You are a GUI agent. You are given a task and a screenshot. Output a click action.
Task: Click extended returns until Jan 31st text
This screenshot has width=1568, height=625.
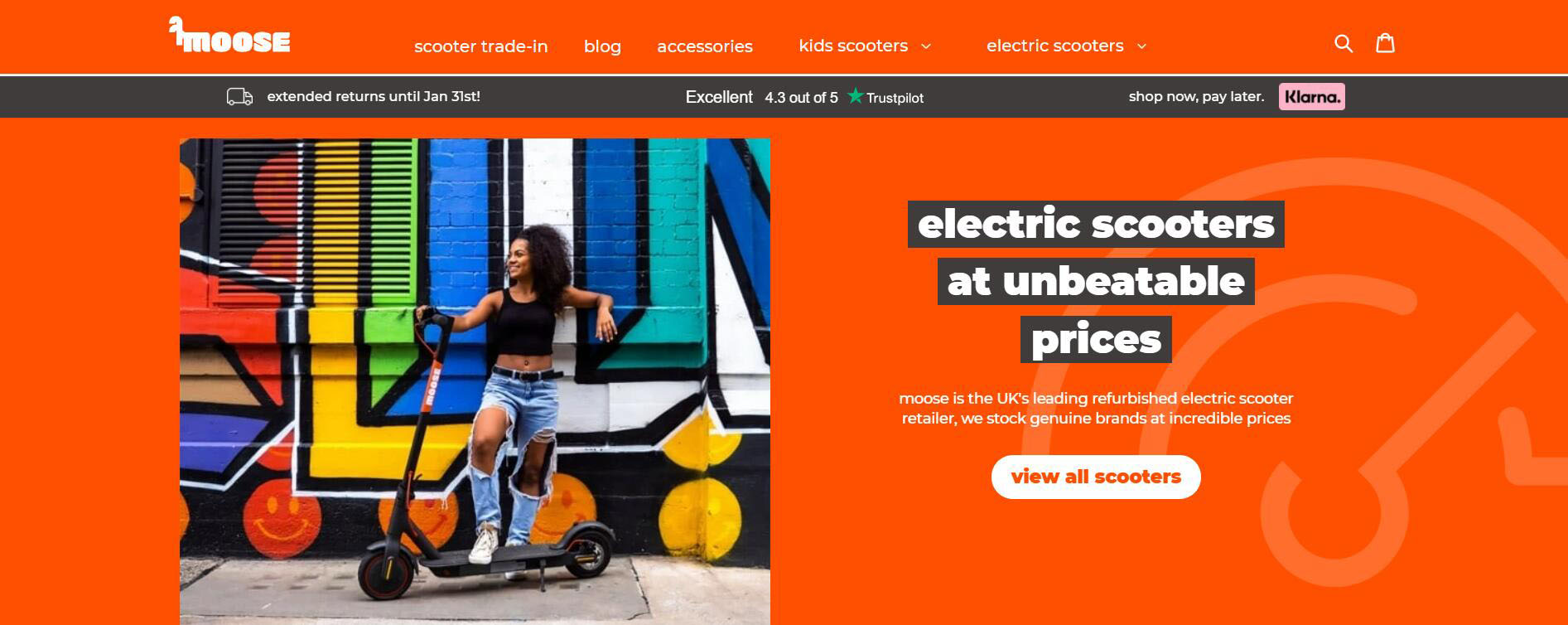click(374, 96)
